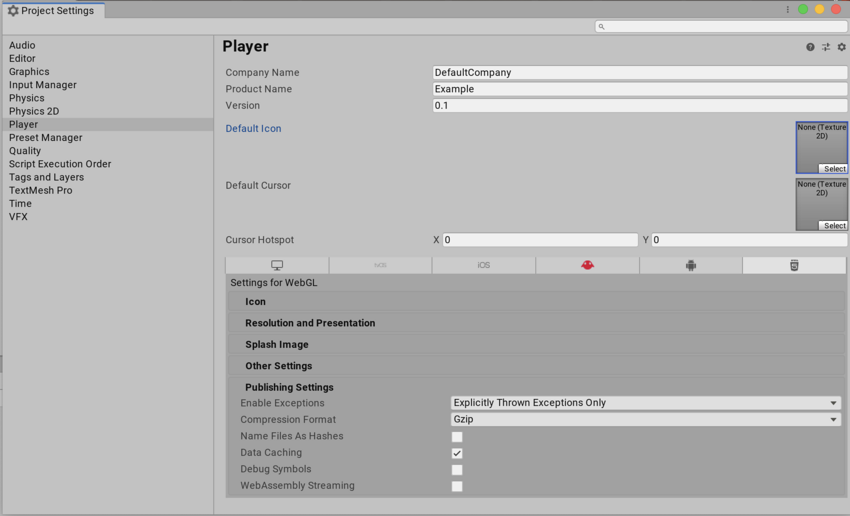Image resolution: width=850 pixels, height=516 pixels.
Task: Open the VFX settings category
Action: point(107,217)
